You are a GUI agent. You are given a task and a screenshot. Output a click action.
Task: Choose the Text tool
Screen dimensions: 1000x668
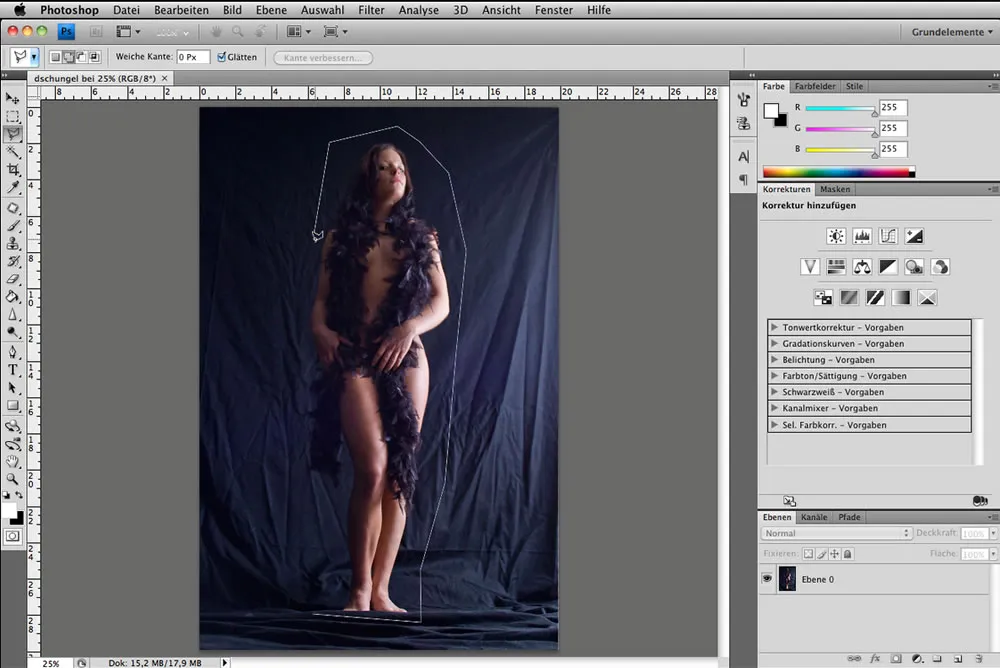tap(13, 370)
